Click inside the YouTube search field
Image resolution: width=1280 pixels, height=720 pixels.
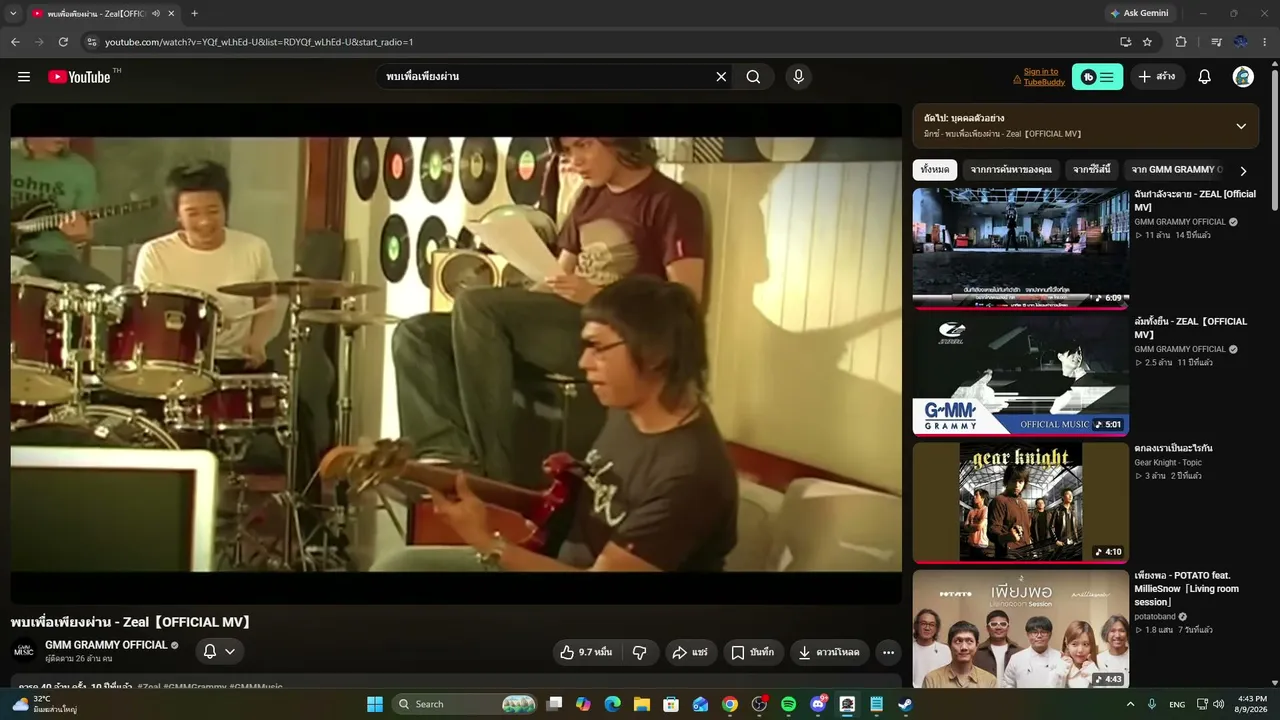(x=546, y=77)
